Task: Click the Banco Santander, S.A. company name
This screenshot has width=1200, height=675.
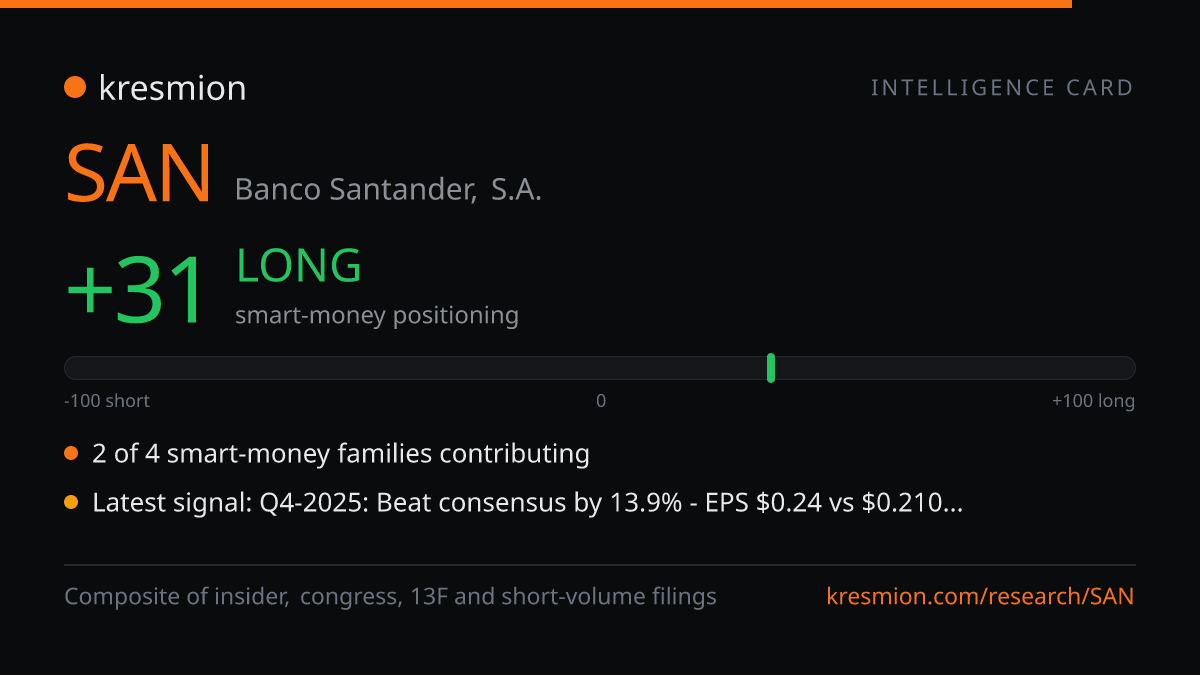Action: click(388, 189)
